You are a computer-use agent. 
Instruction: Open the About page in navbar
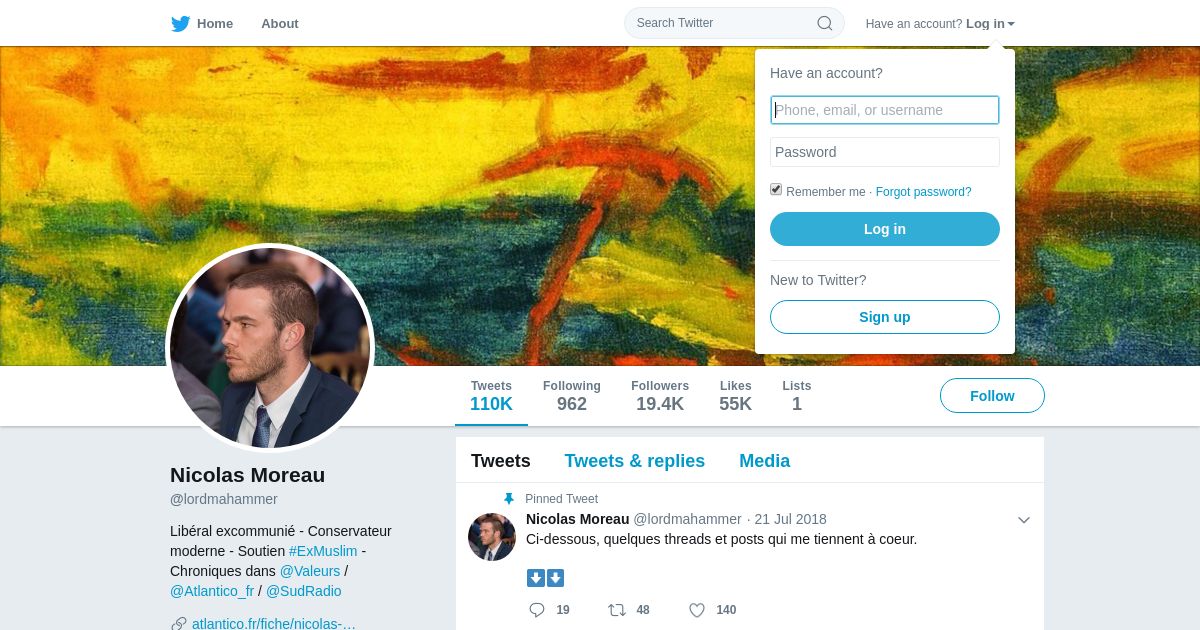click(x=280, y=23)
